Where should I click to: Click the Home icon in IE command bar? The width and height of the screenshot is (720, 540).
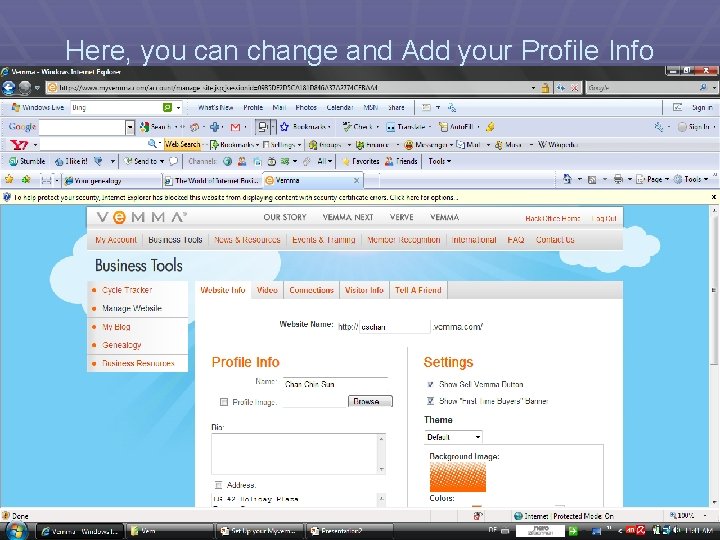pyautogui.click(x=567, y=179)
